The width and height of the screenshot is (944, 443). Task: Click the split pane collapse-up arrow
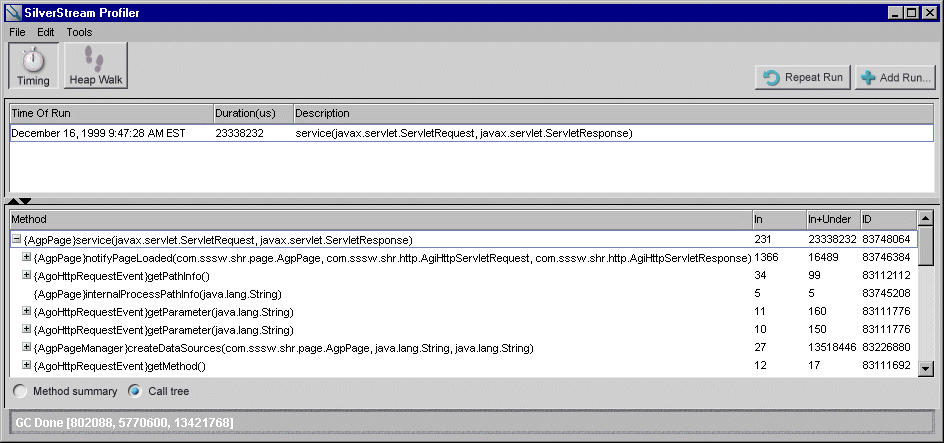tap(14, 201)
